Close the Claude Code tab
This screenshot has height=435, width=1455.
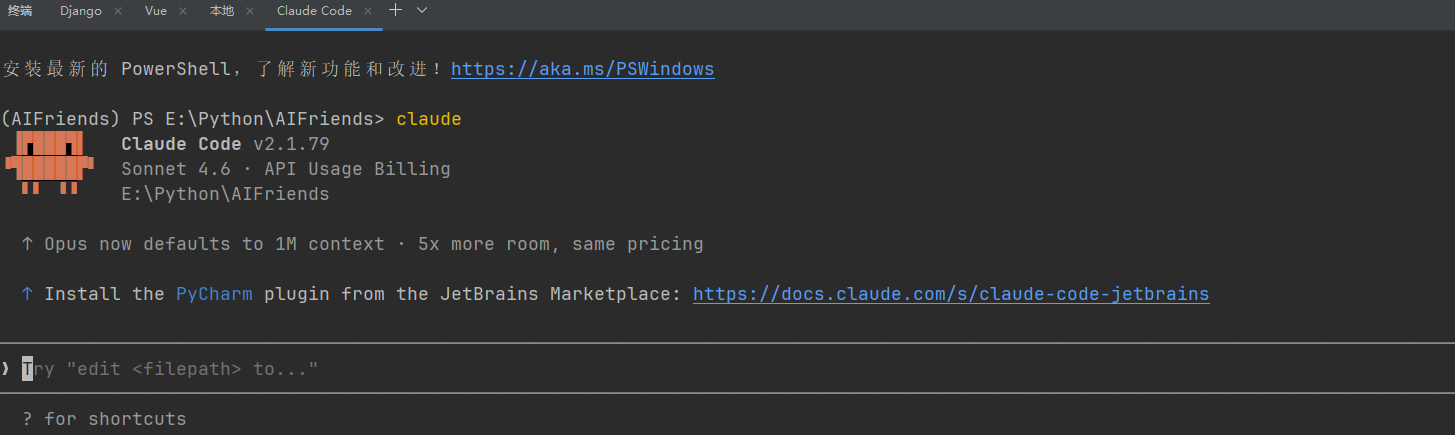coord(368,11)
